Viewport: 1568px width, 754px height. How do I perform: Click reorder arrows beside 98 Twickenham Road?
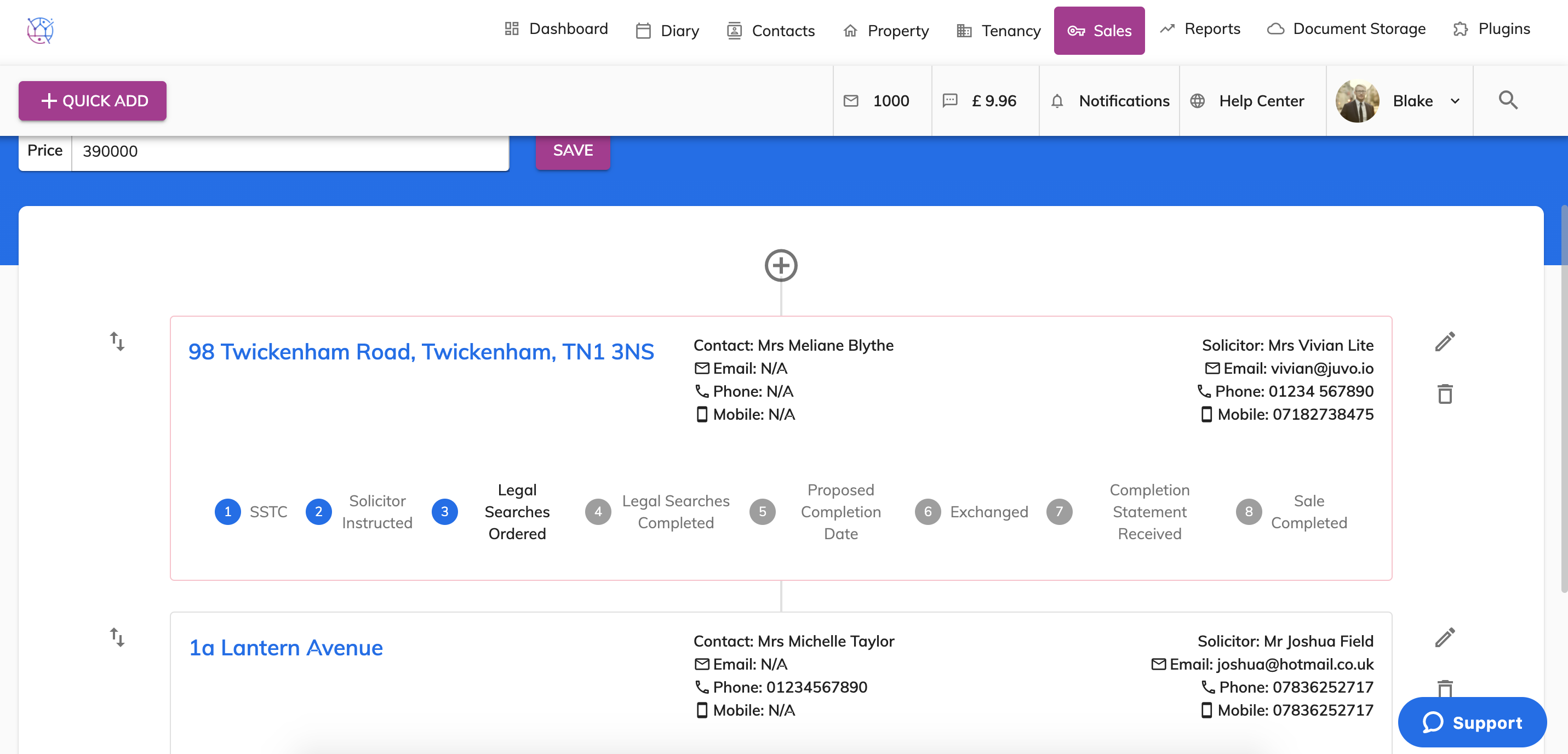(x=117, y=341)
